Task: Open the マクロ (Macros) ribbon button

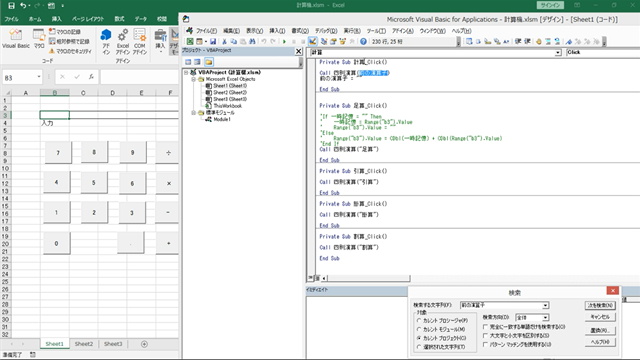Action: 39,39
